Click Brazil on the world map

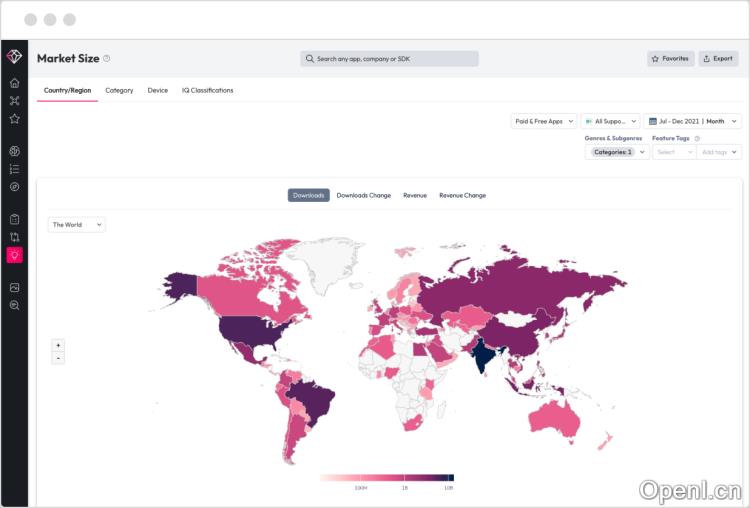(313, 399)
